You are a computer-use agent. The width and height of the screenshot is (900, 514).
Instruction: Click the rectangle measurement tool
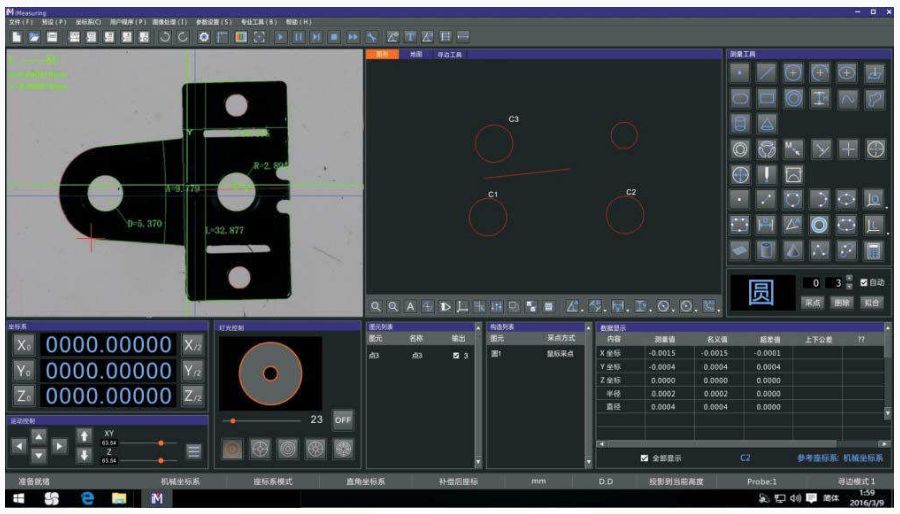click(766, 98)
